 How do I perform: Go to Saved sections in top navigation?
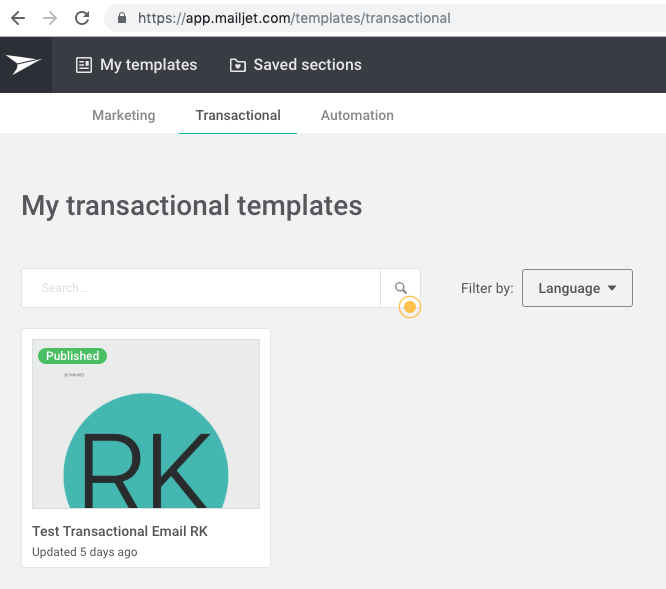coord(307,65)
